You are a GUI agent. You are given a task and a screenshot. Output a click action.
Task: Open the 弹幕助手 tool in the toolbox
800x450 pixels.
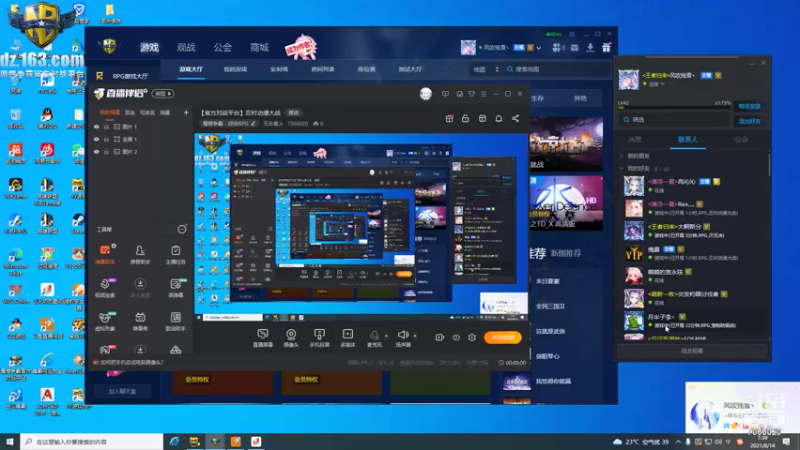[x=105, y=254]
